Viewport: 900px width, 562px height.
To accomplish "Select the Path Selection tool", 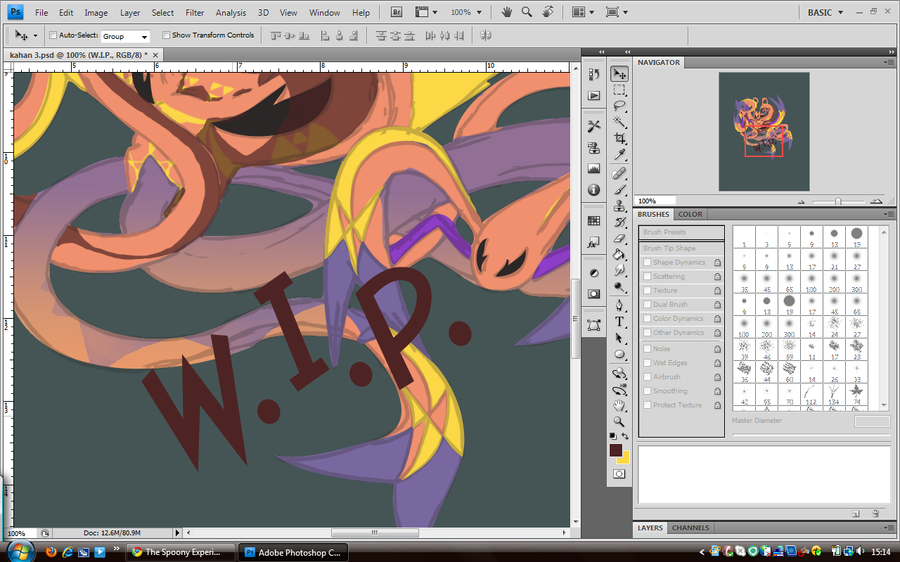I will point(619,338).
